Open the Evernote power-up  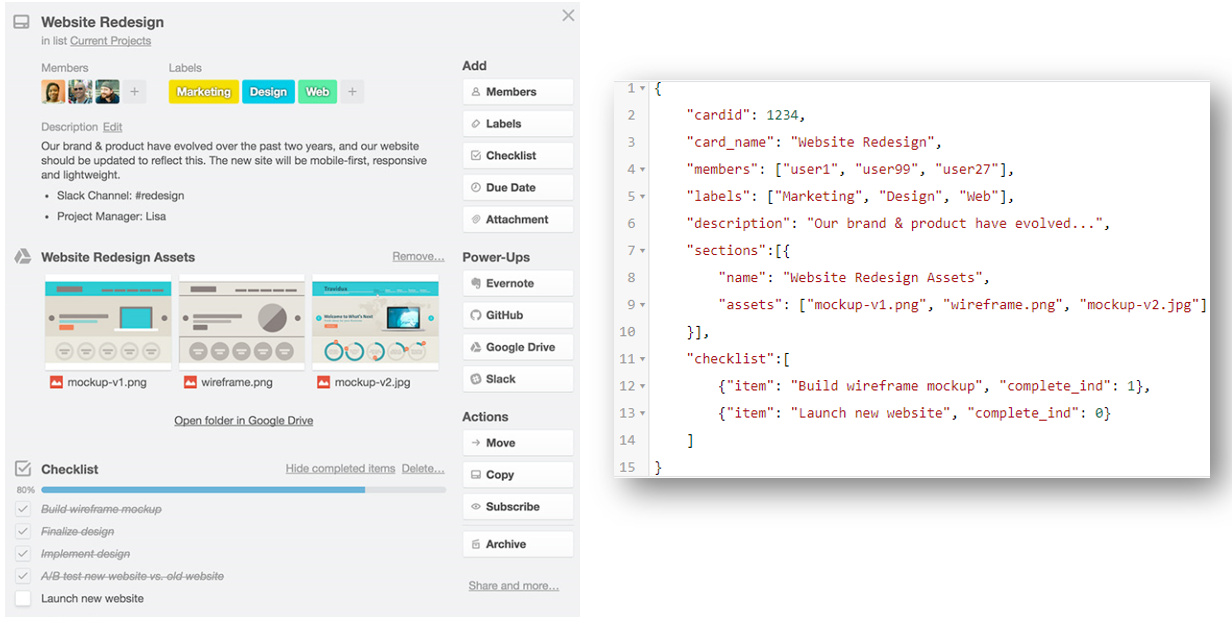(517, 283)
